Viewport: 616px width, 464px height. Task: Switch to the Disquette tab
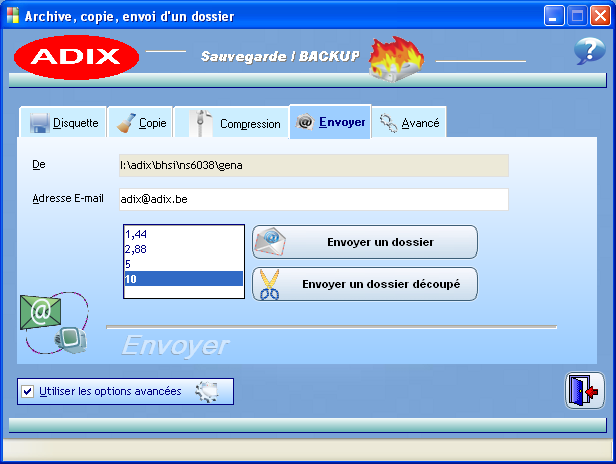coord(63,122)
